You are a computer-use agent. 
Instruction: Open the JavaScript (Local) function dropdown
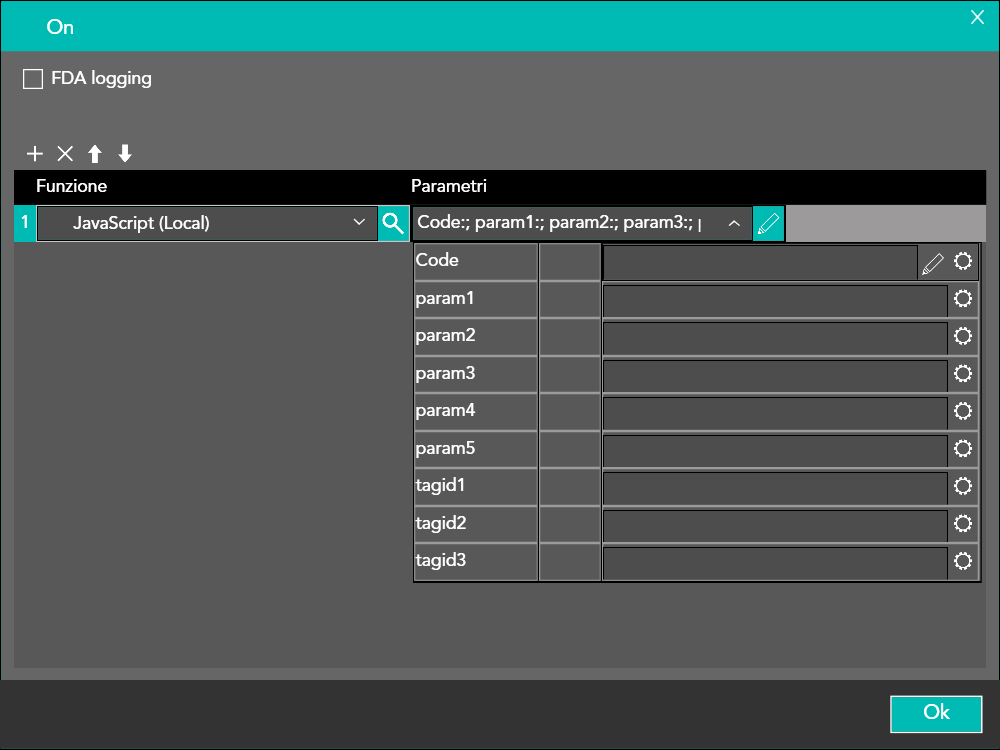(x=207, y=224)
